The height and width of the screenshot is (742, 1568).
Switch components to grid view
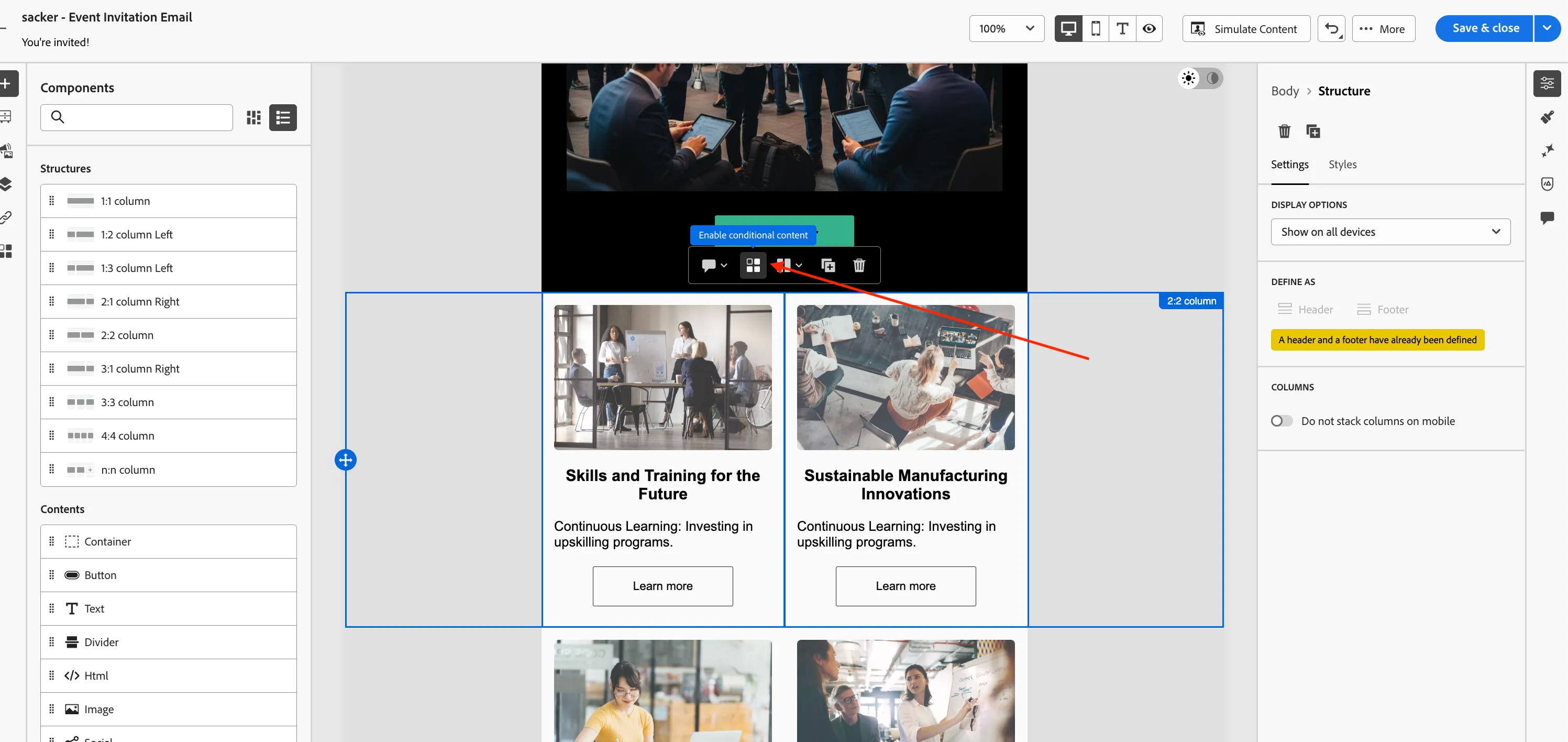[x=254, y=117]
